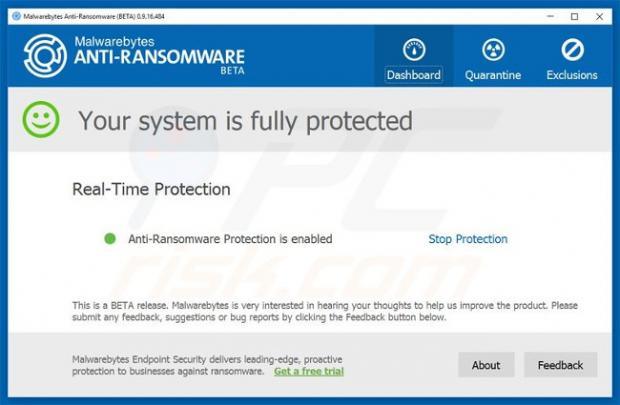Image resolution: width=620 pixels, height=405 pixels.
Task: Switch to the Dashboard tab label
Action: 413,75
